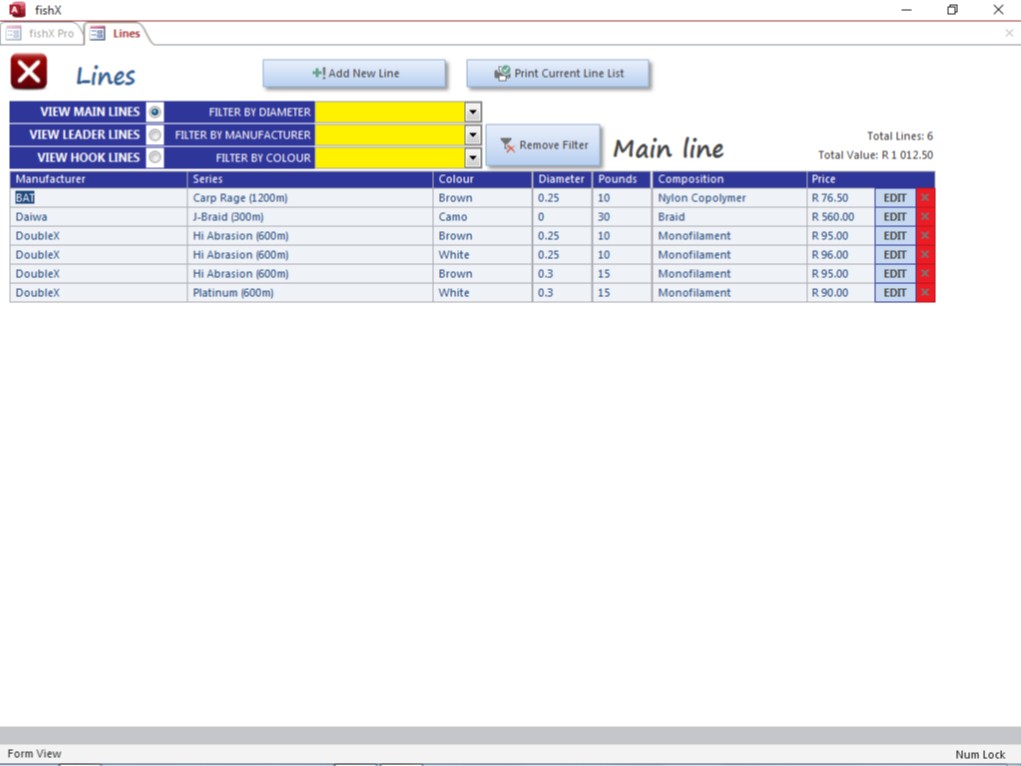This screenshot has height=766, width=1021.
Task: Select the View Main Lines radio button
Action: click(155, 112)
